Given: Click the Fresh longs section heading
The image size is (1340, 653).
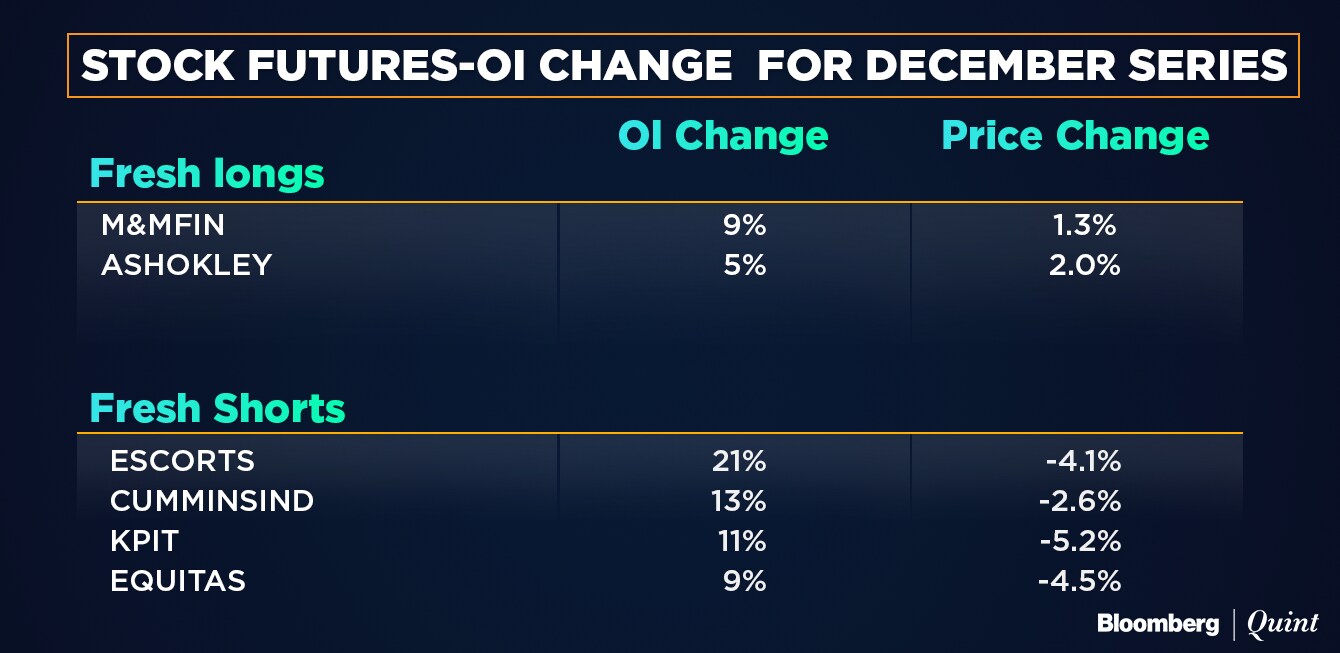Looking at the screenshot, I should (207, 174).
